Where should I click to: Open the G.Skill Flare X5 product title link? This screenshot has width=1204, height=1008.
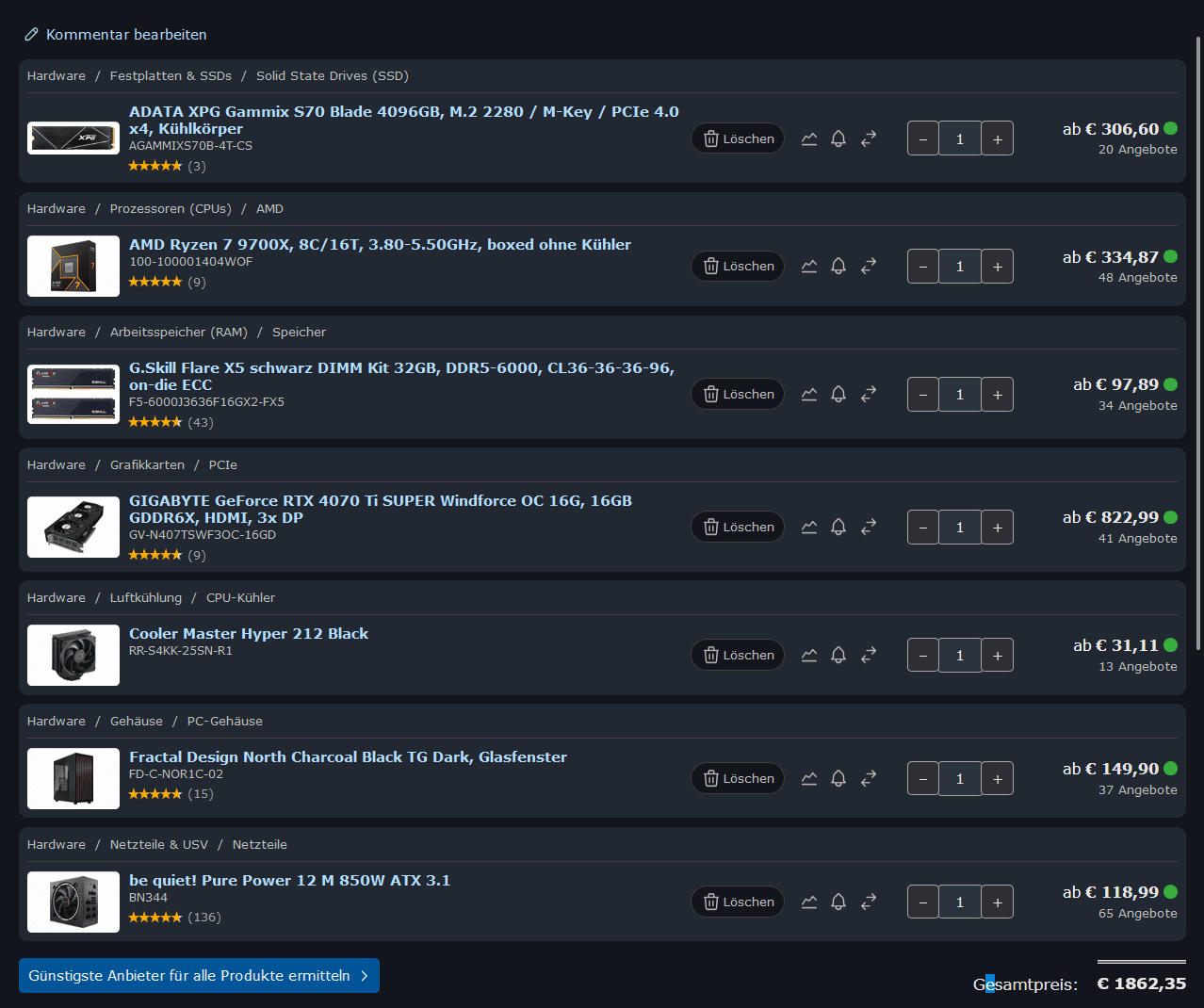[401, 377]
